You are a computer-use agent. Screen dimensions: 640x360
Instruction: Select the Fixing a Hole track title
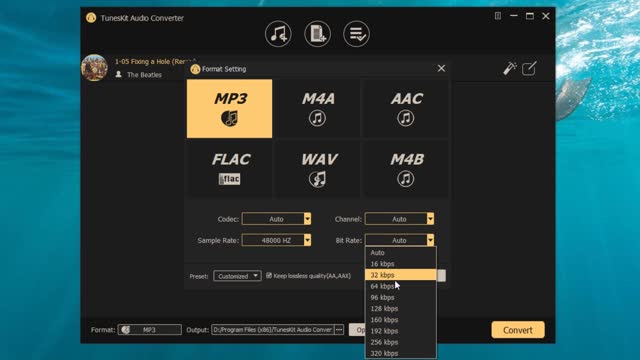(155, 62)
